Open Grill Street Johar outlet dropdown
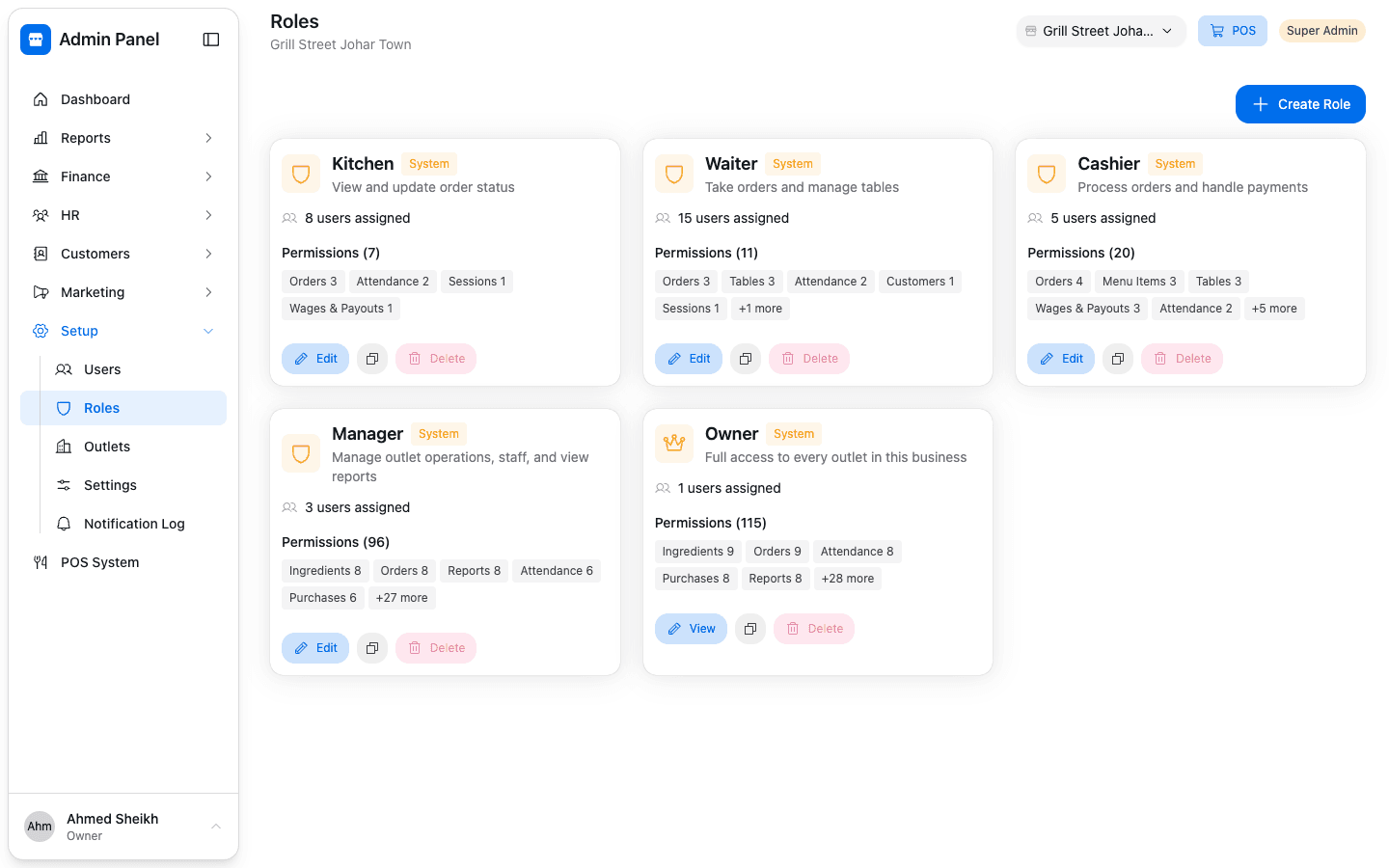1389x868 pixels. click(x=1101, y=31)
